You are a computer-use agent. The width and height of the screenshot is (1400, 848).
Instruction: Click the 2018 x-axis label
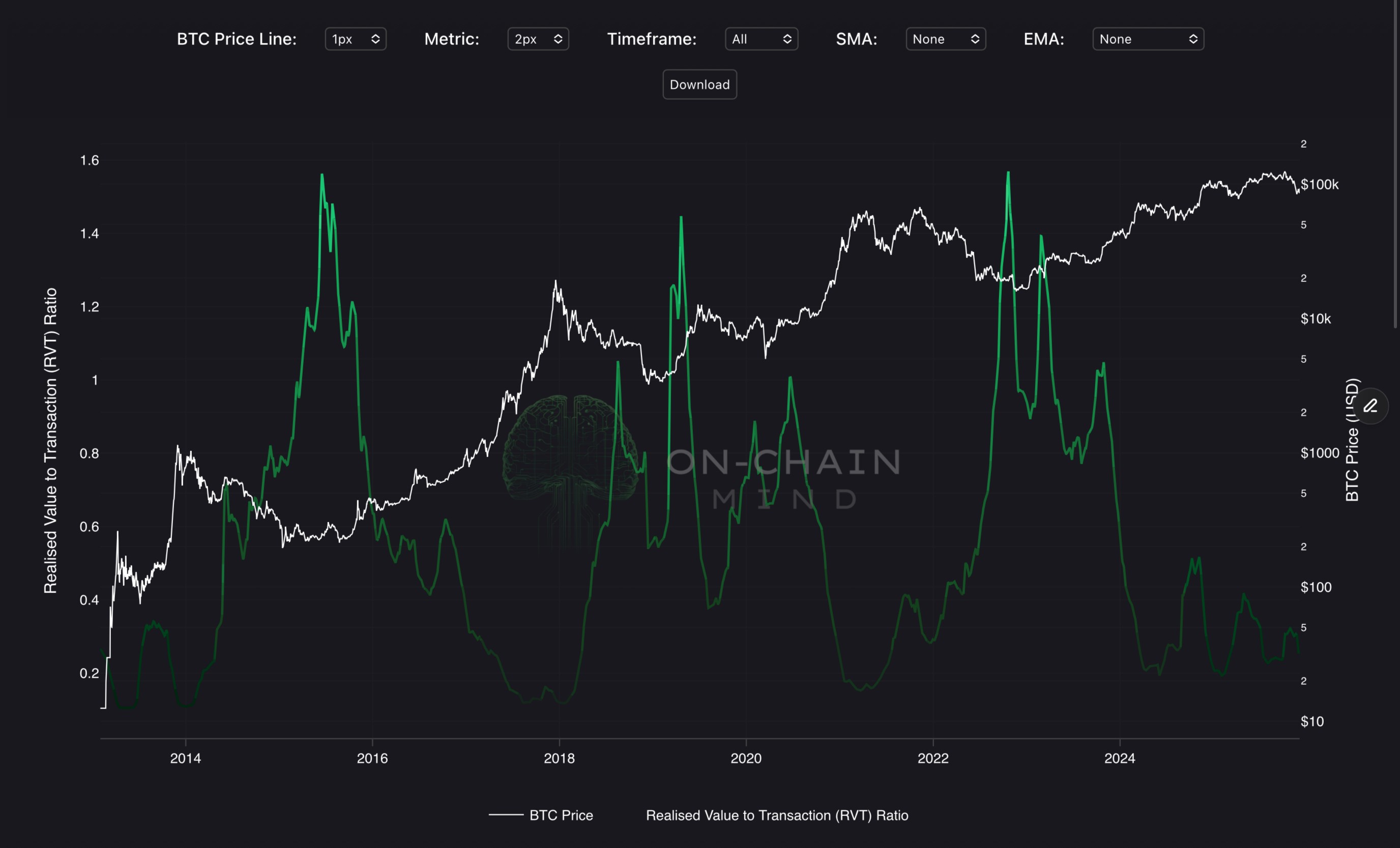pos(559,758)
